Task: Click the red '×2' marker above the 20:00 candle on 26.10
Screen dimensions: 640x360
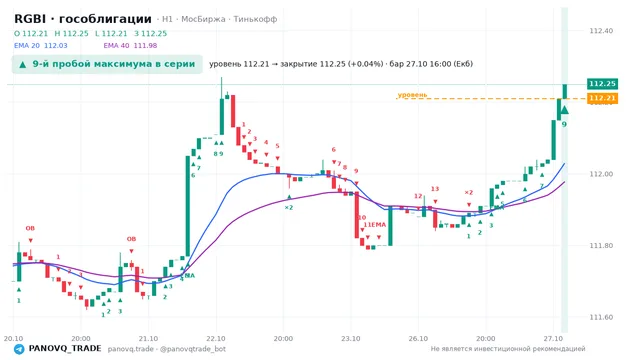Action: tap(469, 192)
